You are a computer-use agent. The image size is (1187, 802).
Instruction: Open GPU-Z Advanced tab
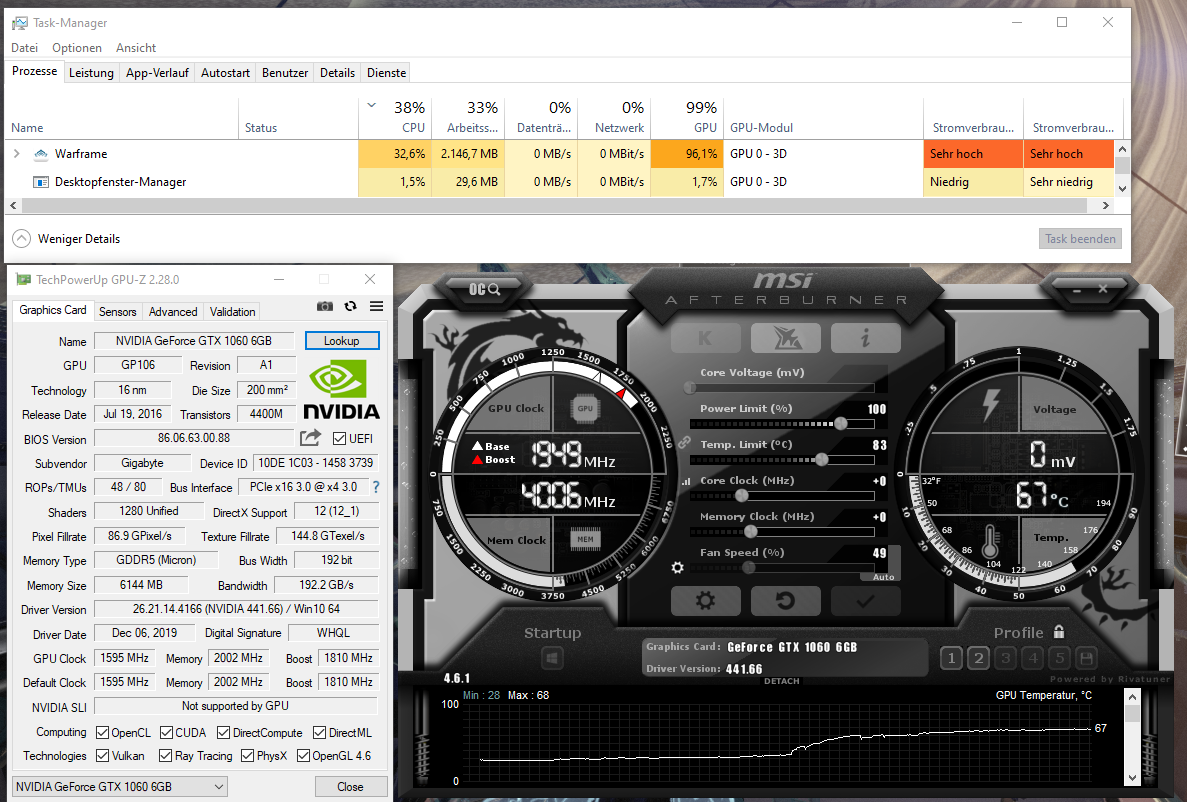[173, 311]
